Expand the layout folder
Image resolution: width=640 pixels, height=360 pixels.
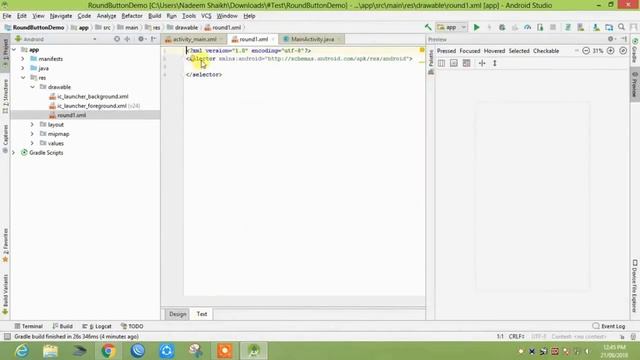point(32,124)
